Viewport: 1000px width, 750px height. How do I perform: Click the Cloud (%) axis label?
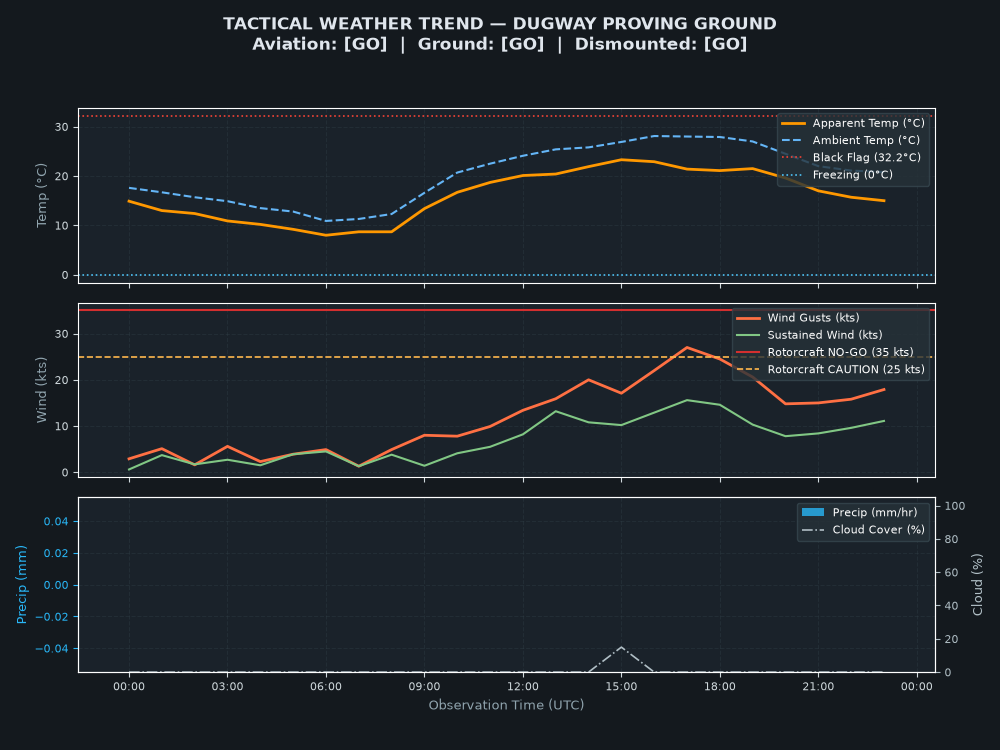coord(977,585)
